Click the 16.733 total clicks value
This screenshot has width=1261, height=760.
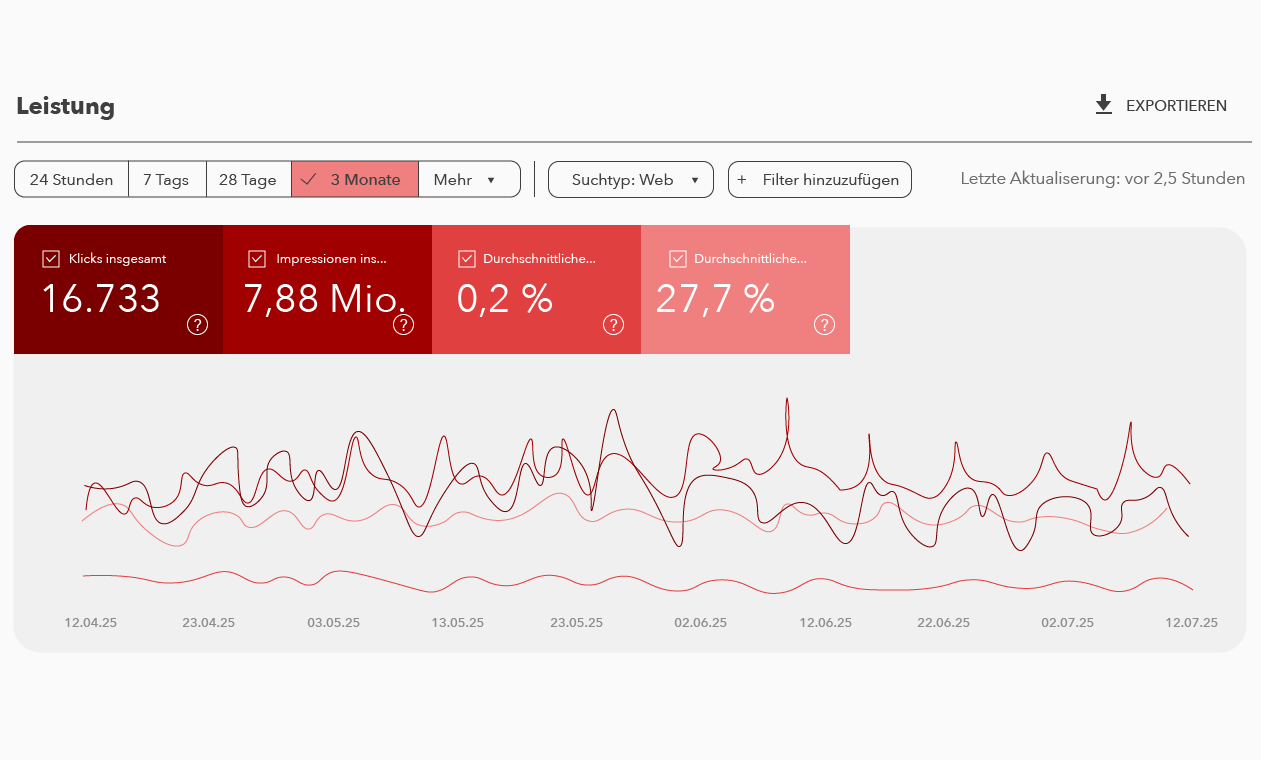[101, 298]
